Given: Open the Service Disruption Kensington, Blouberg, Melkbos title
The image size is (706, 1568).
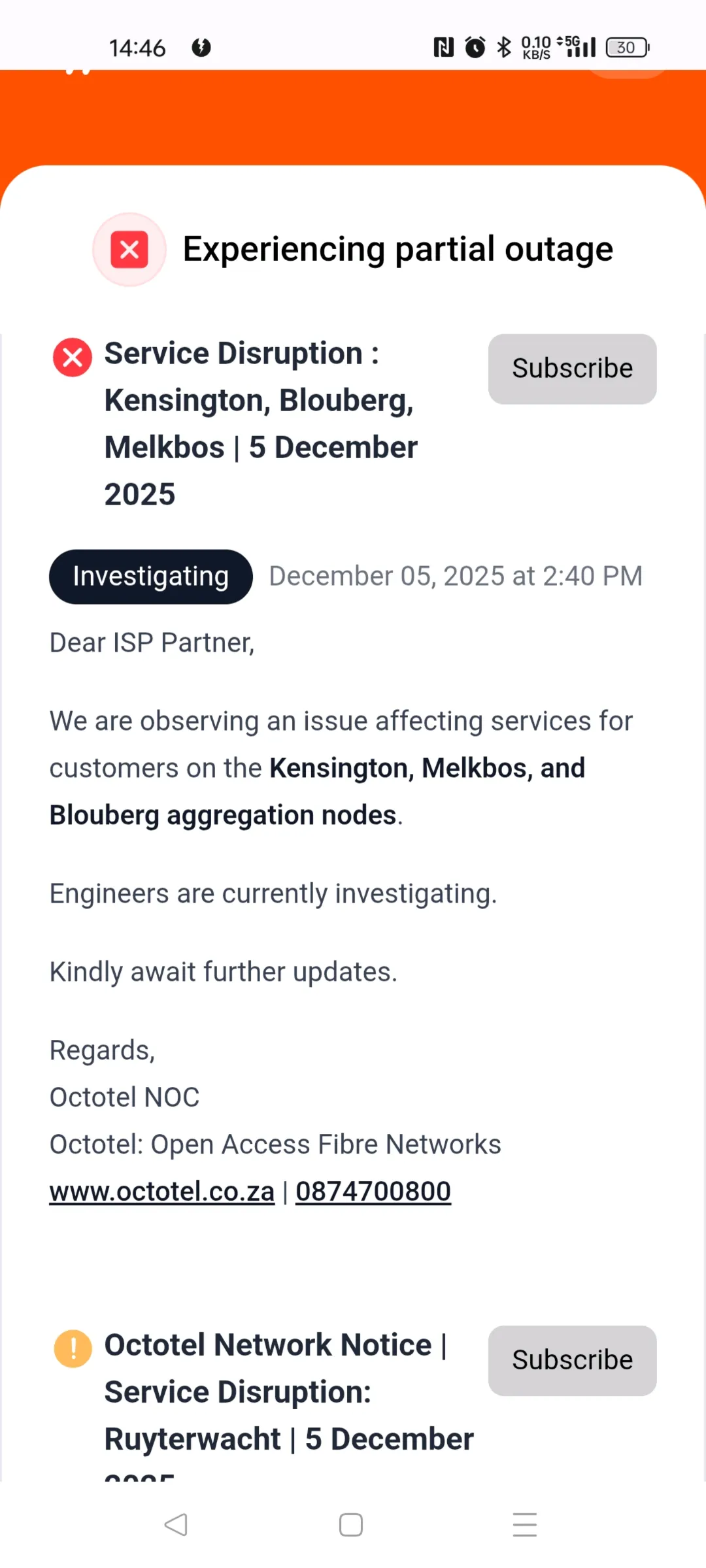Looking at the screenshot, I should [261, 423].
